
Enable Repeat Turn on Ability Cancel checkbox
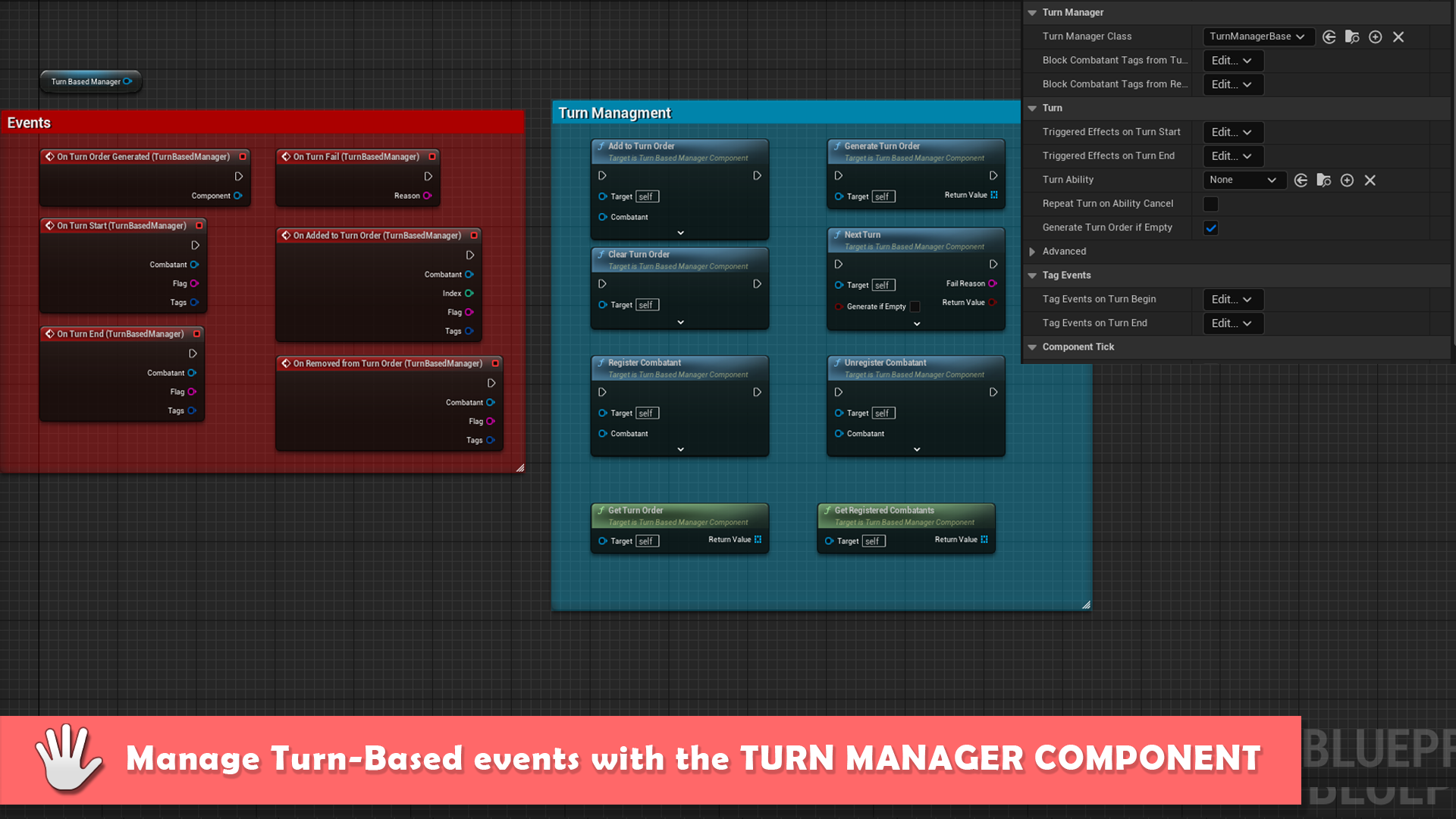tap(1211, 204)
